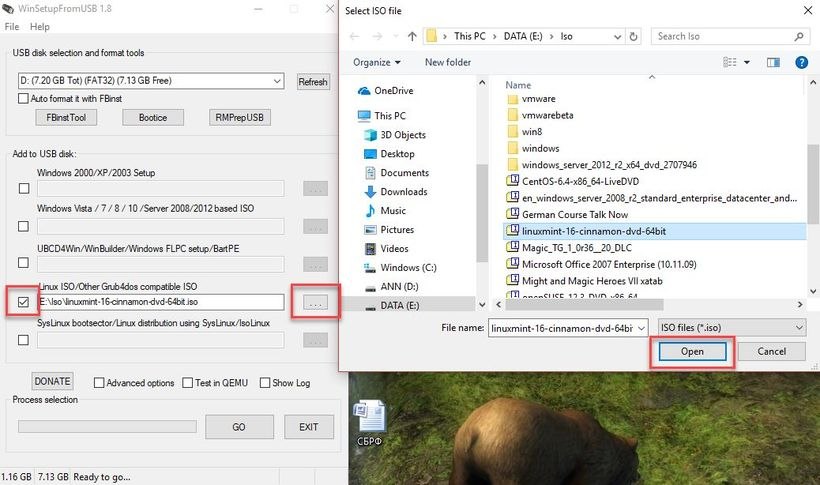Enable Auto format it with FBinst
Viewport: 820px width, 485px height.
point(24,99)
